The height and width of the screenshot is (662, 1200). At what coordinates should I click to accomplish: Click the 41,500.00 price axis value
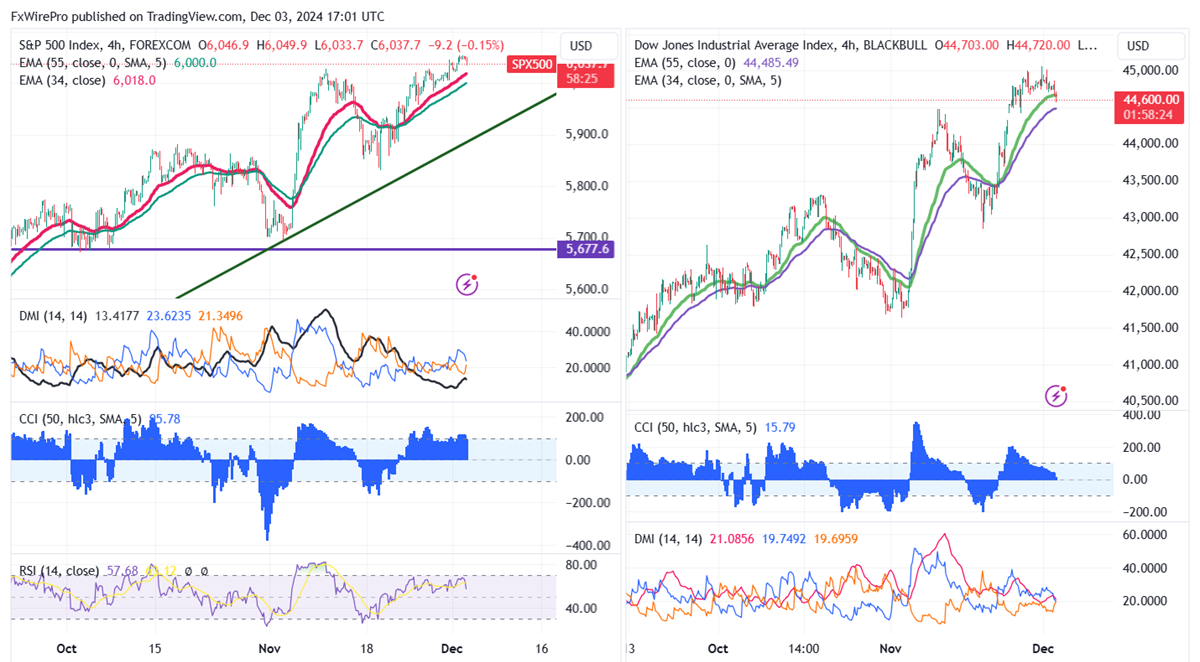[1152, 328]
